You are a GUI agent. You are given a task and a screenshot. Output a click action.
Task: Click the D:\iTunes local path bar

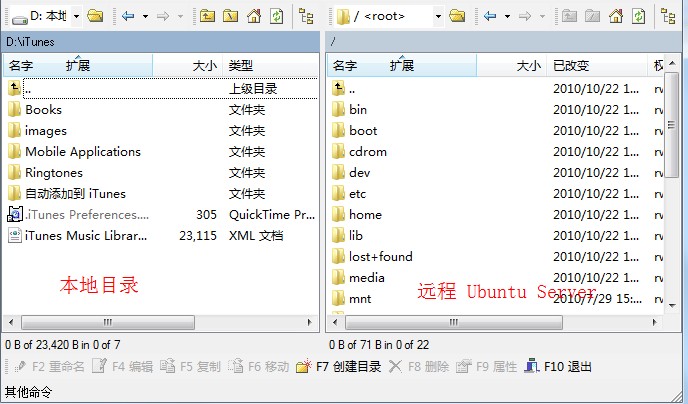[x=161, y=42]
